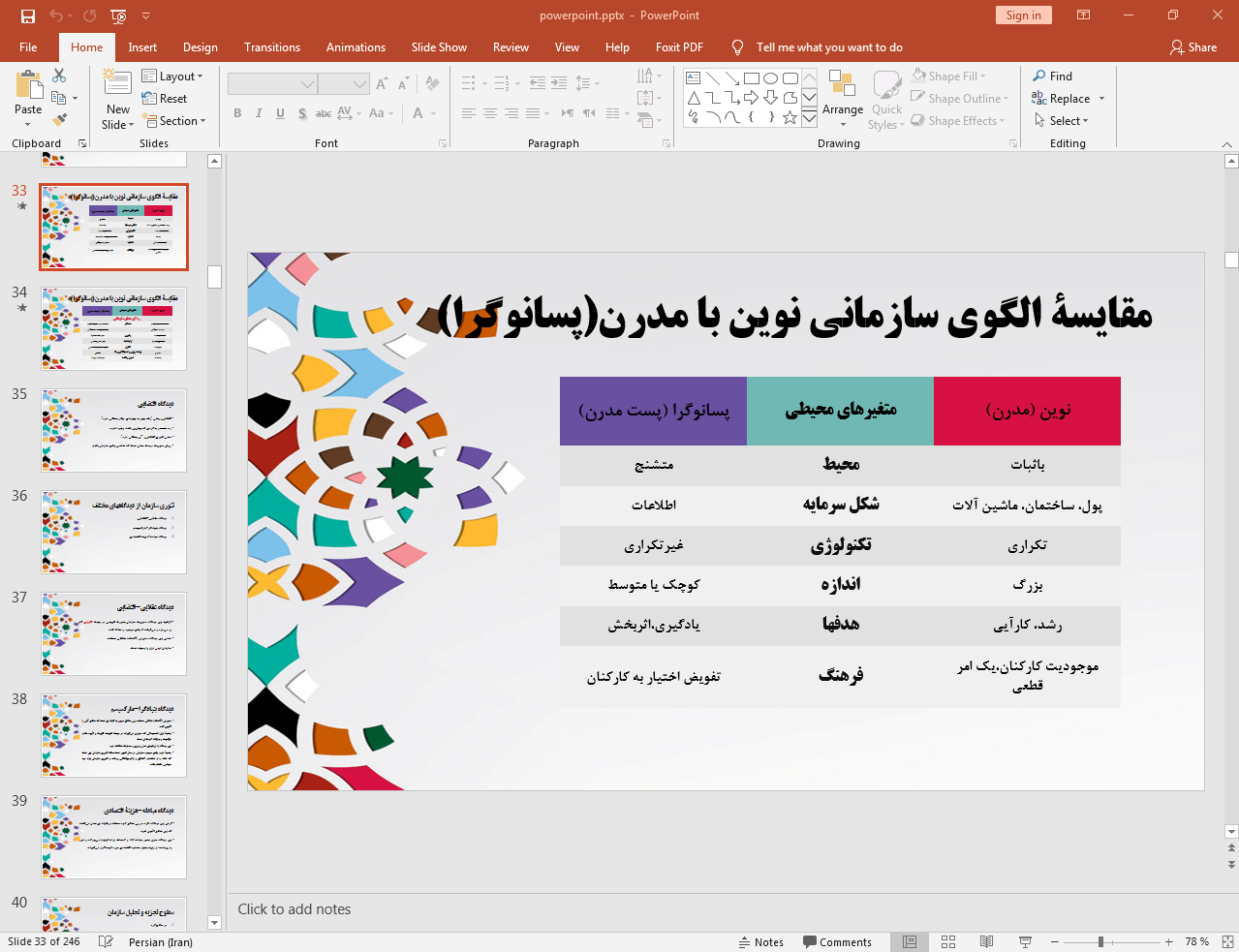Viewport: 1239px width, 952px height.
Task: Click the Share button
Action: [x=1193, y=46]
